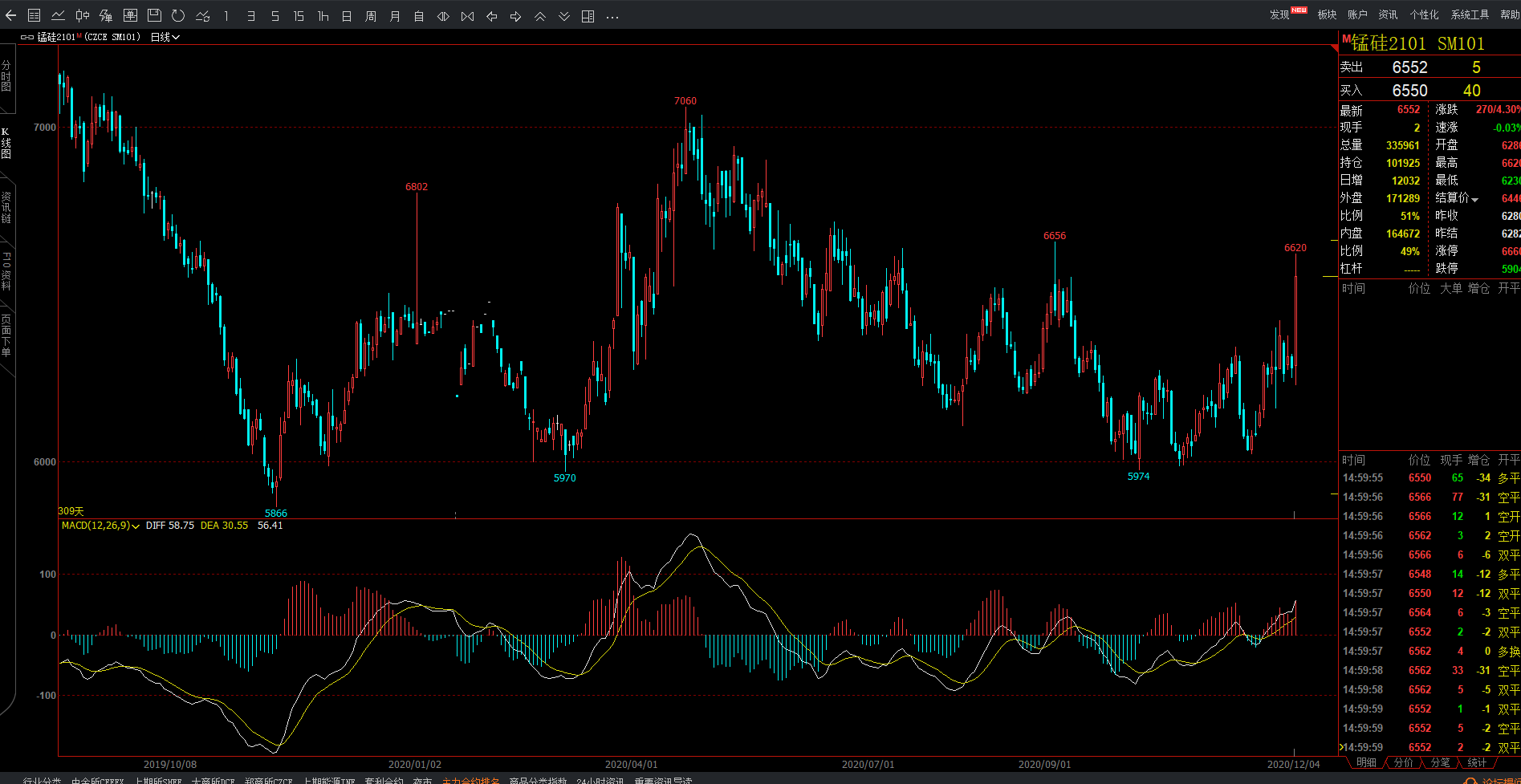
Task: Click the 买入 6550 bid price row
Action: point(1429,91)
